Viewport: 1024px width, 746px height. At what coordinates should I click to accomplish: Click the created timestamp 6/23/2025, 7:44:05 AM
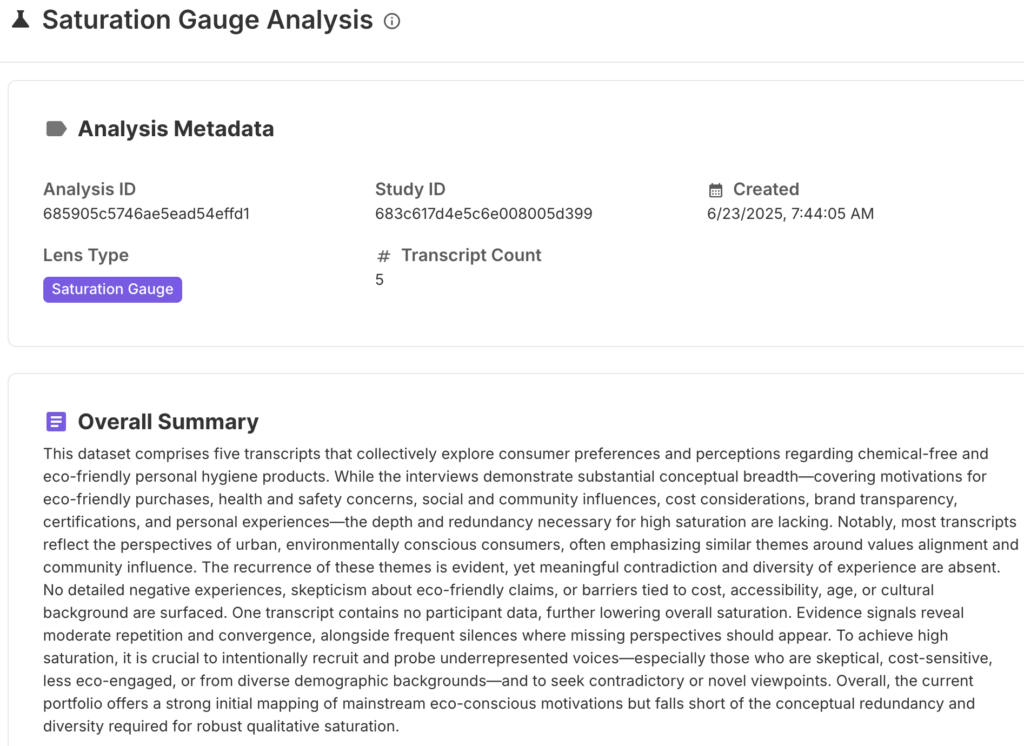(790, 213)
